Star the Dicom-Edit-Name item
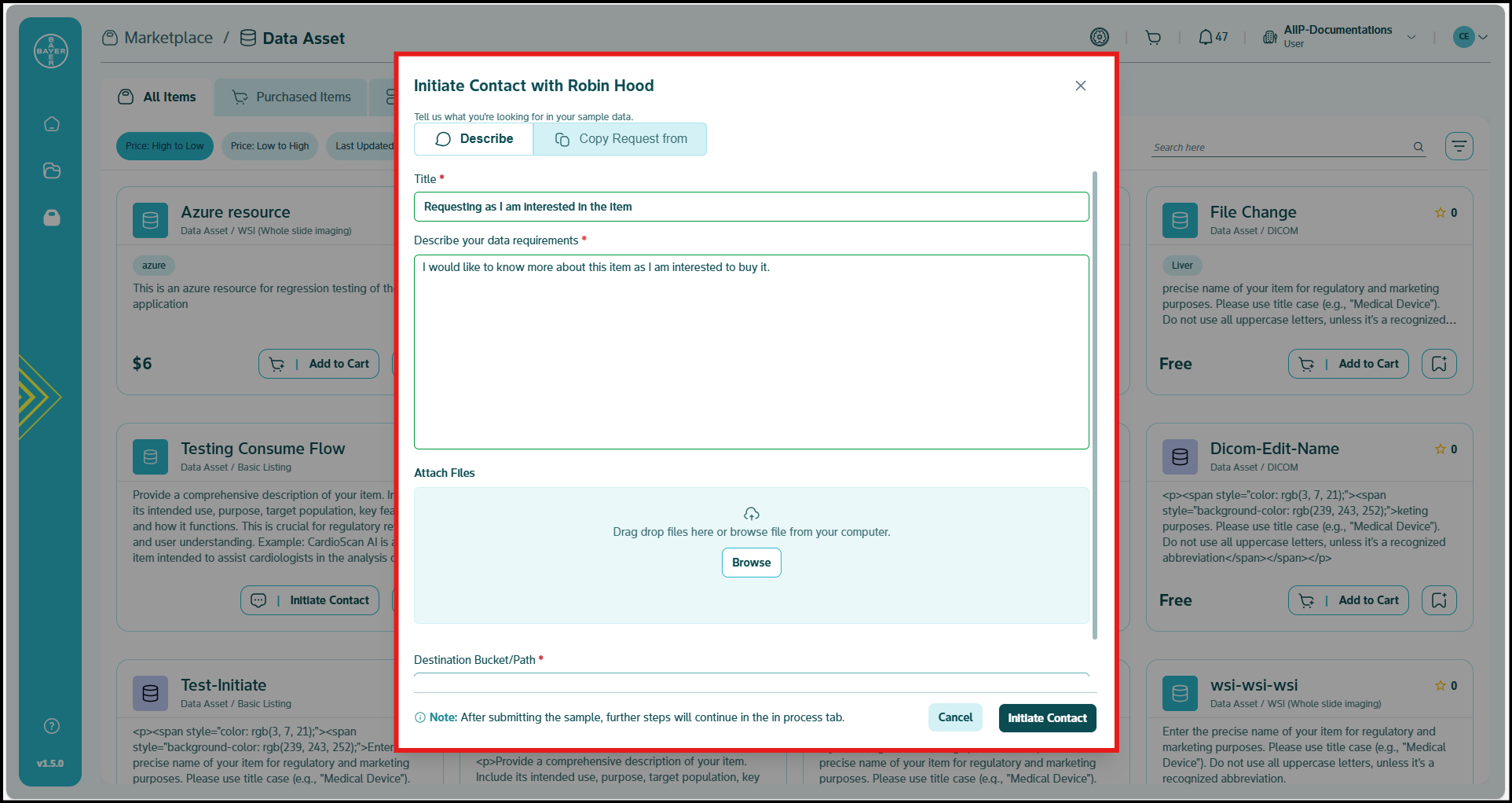 pos(1441,449)
